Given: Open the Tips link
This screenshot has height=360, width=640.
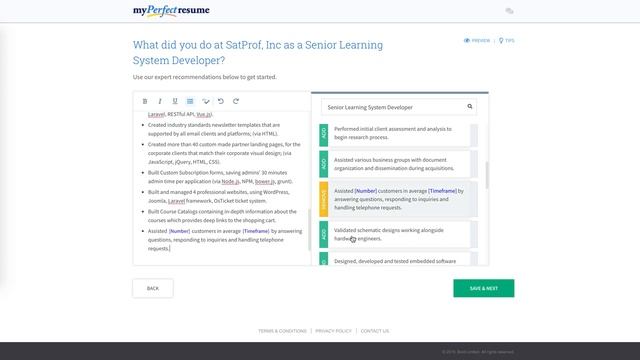Looking at the screenshot, I should pos(507,40).
